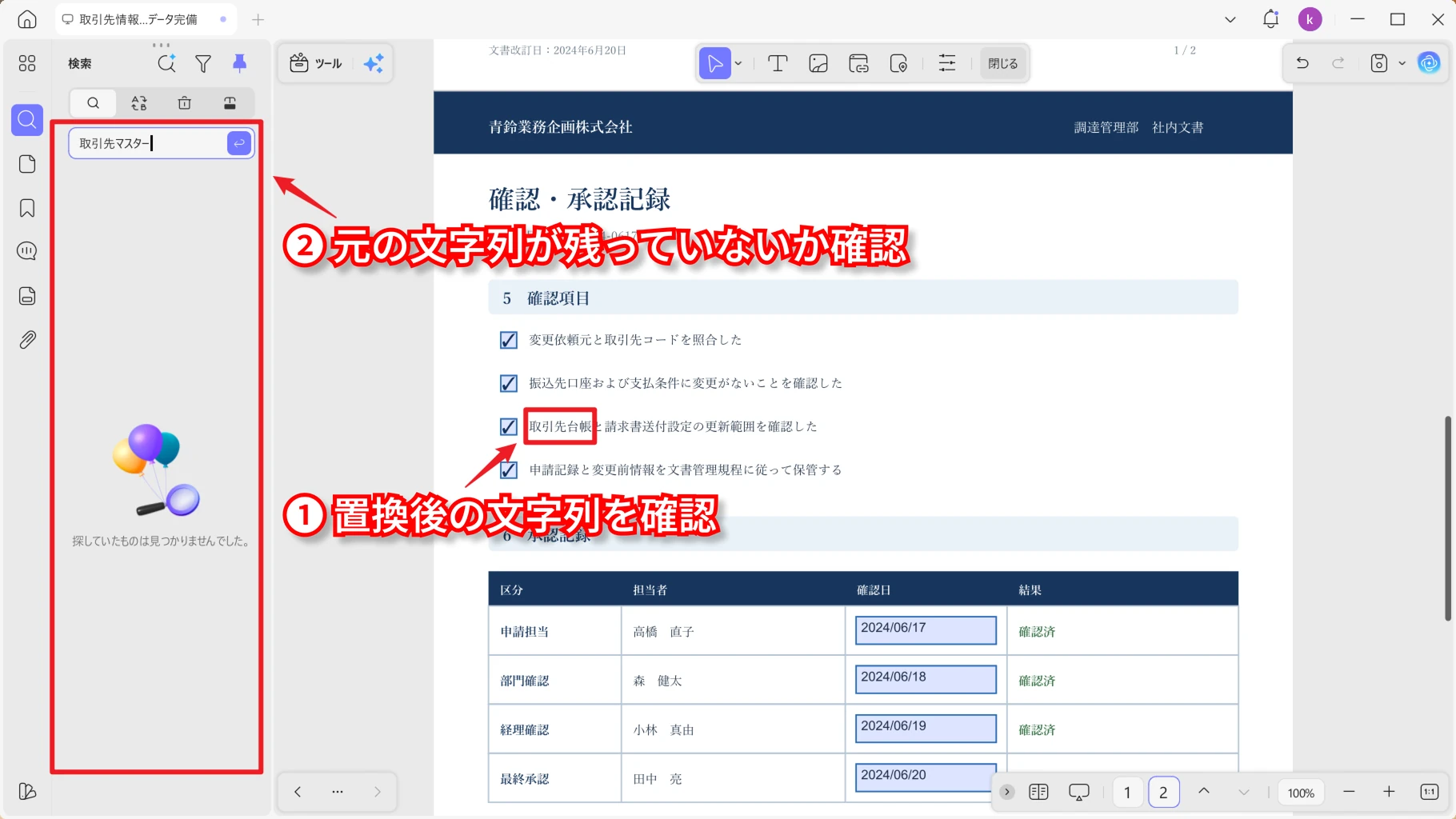Open the attachments paperclip panel

click(27, 340)
